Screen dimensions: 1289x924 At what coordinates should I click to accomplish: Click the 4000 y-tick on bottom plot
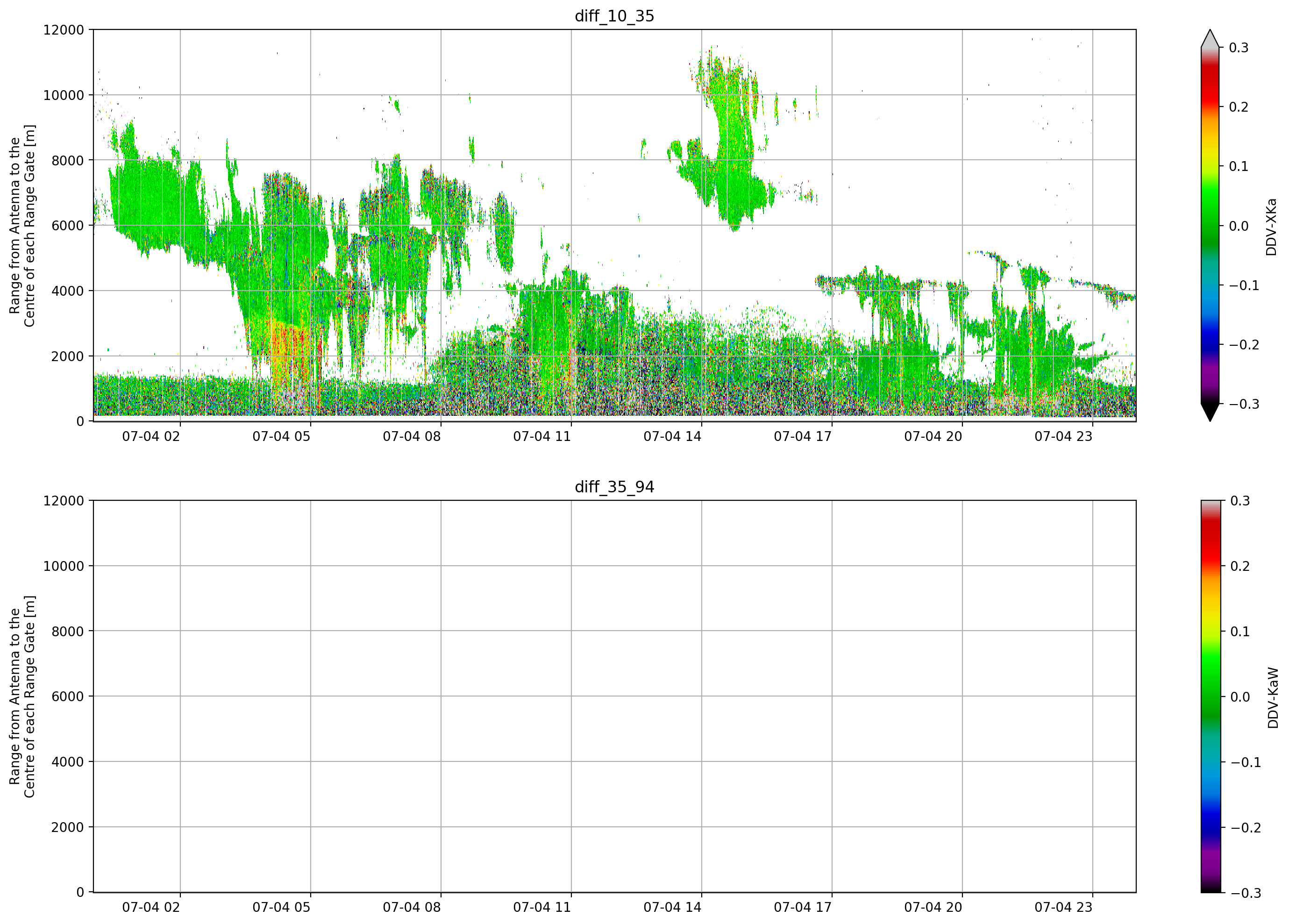(68, 762)
